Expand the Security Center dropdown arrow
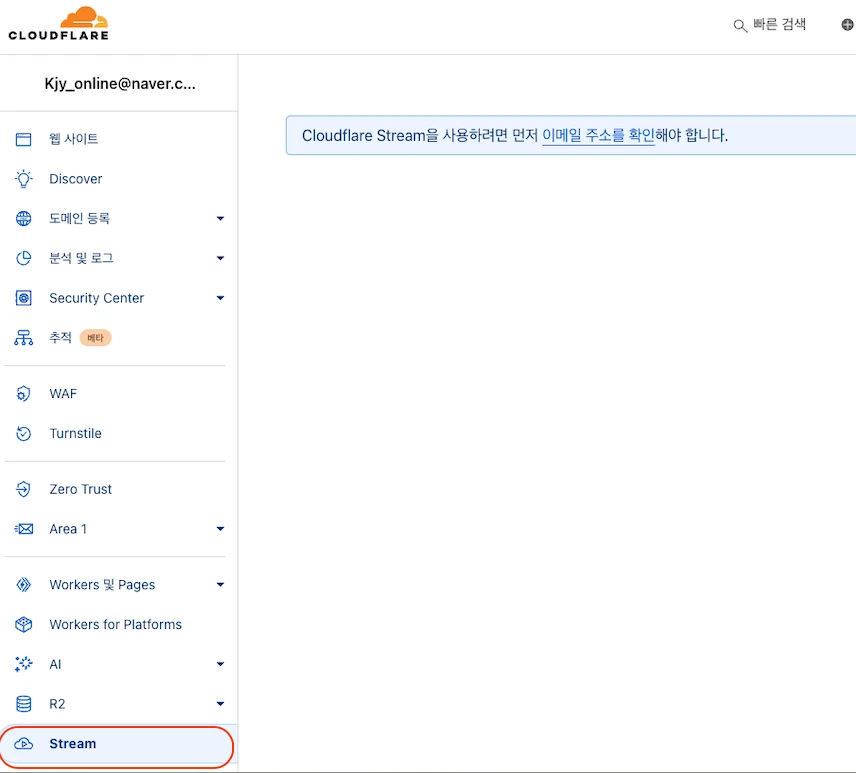 [220, 298]
